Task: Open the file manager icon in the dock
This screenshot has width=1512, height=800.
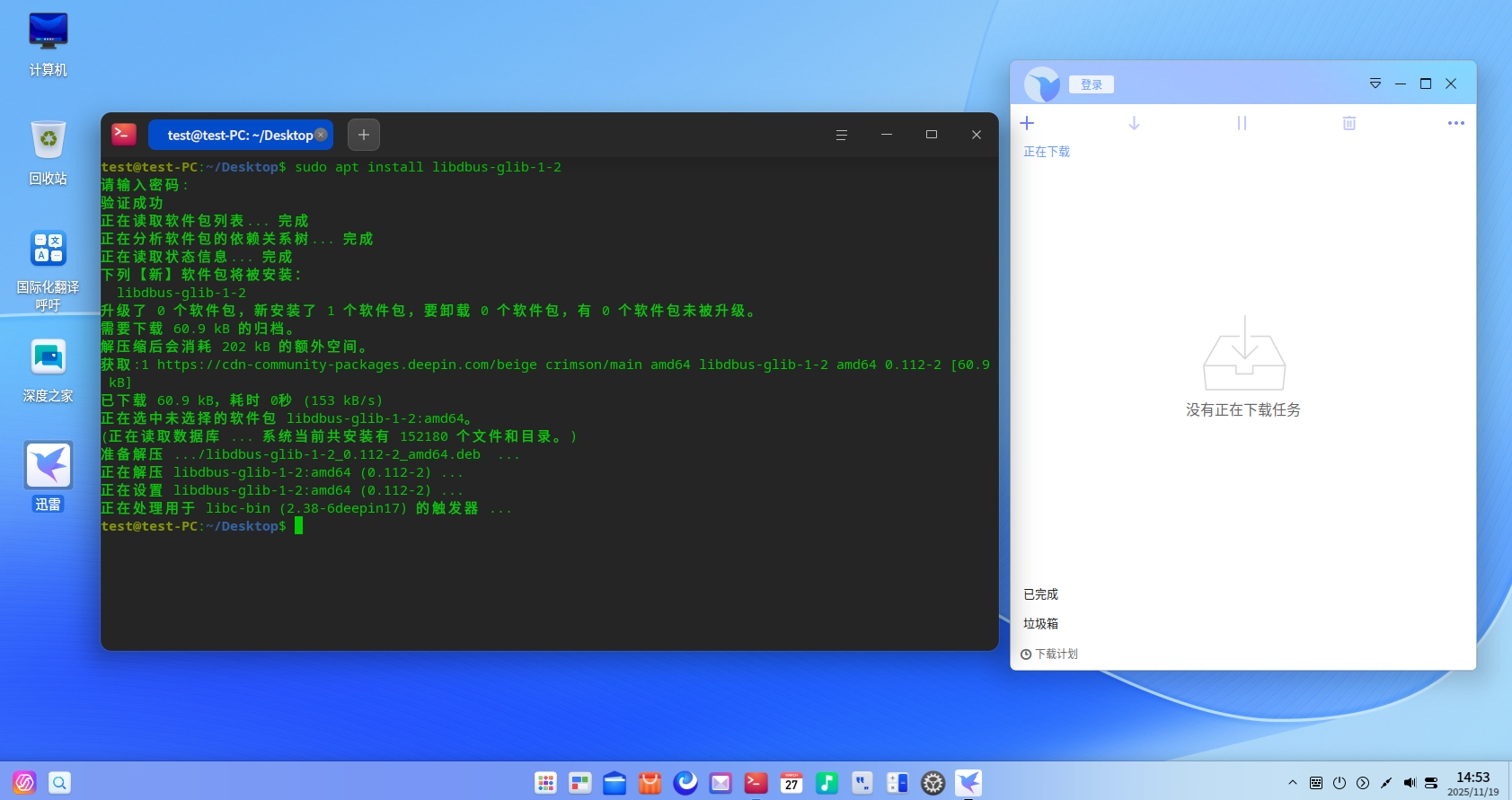Action: point(615,783)
